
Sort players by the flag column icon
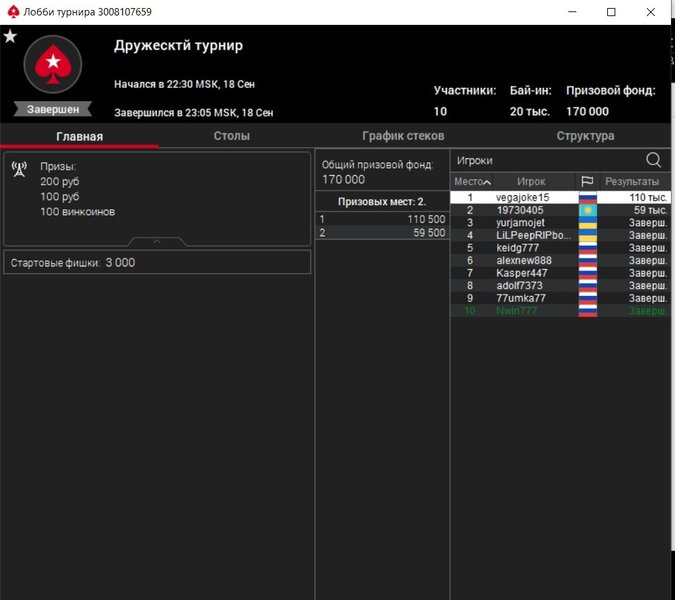(587, 182)
